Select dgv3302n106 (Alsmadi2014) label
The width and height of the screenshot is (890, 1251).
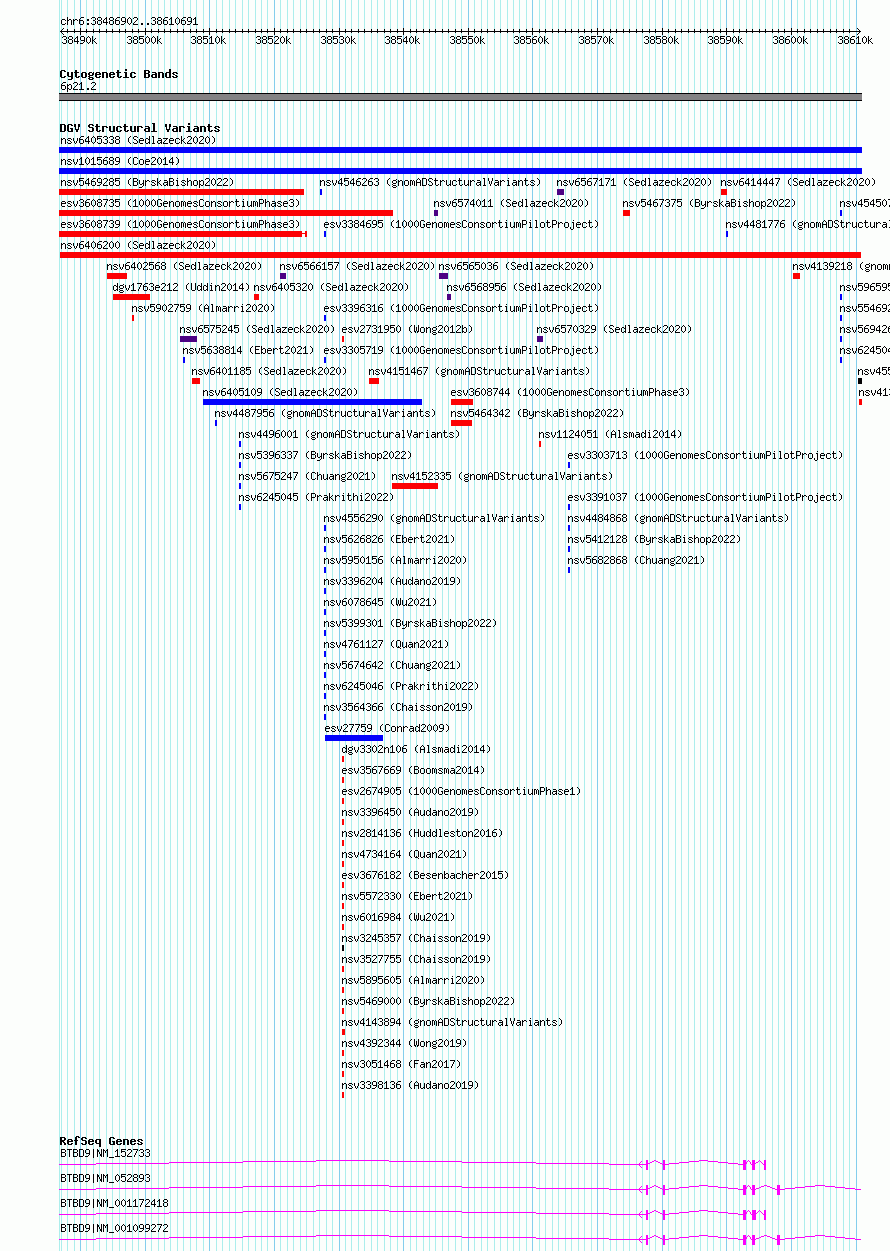point(416,750)
